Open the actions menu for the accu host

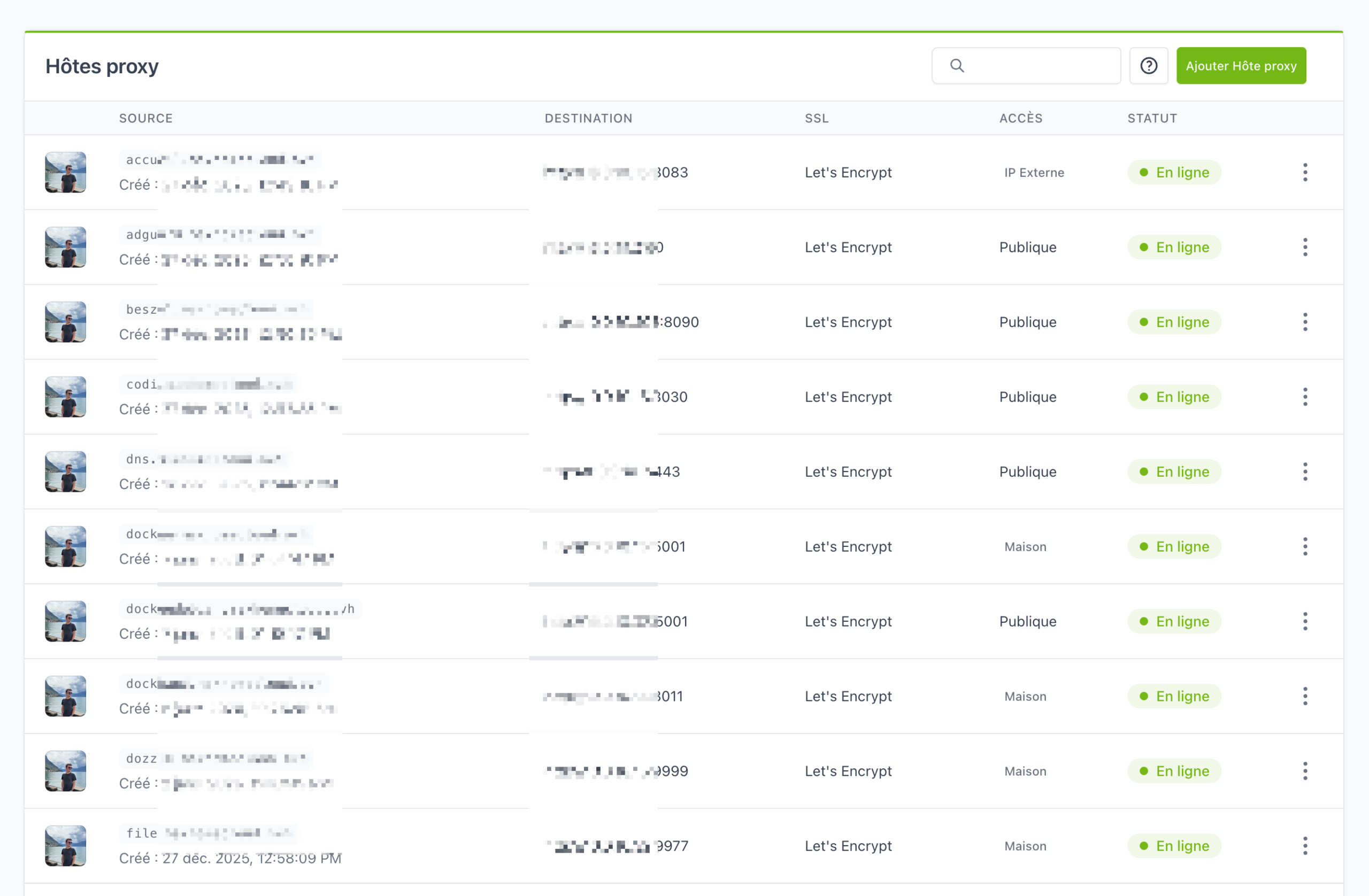click(x=1305, y=173)
